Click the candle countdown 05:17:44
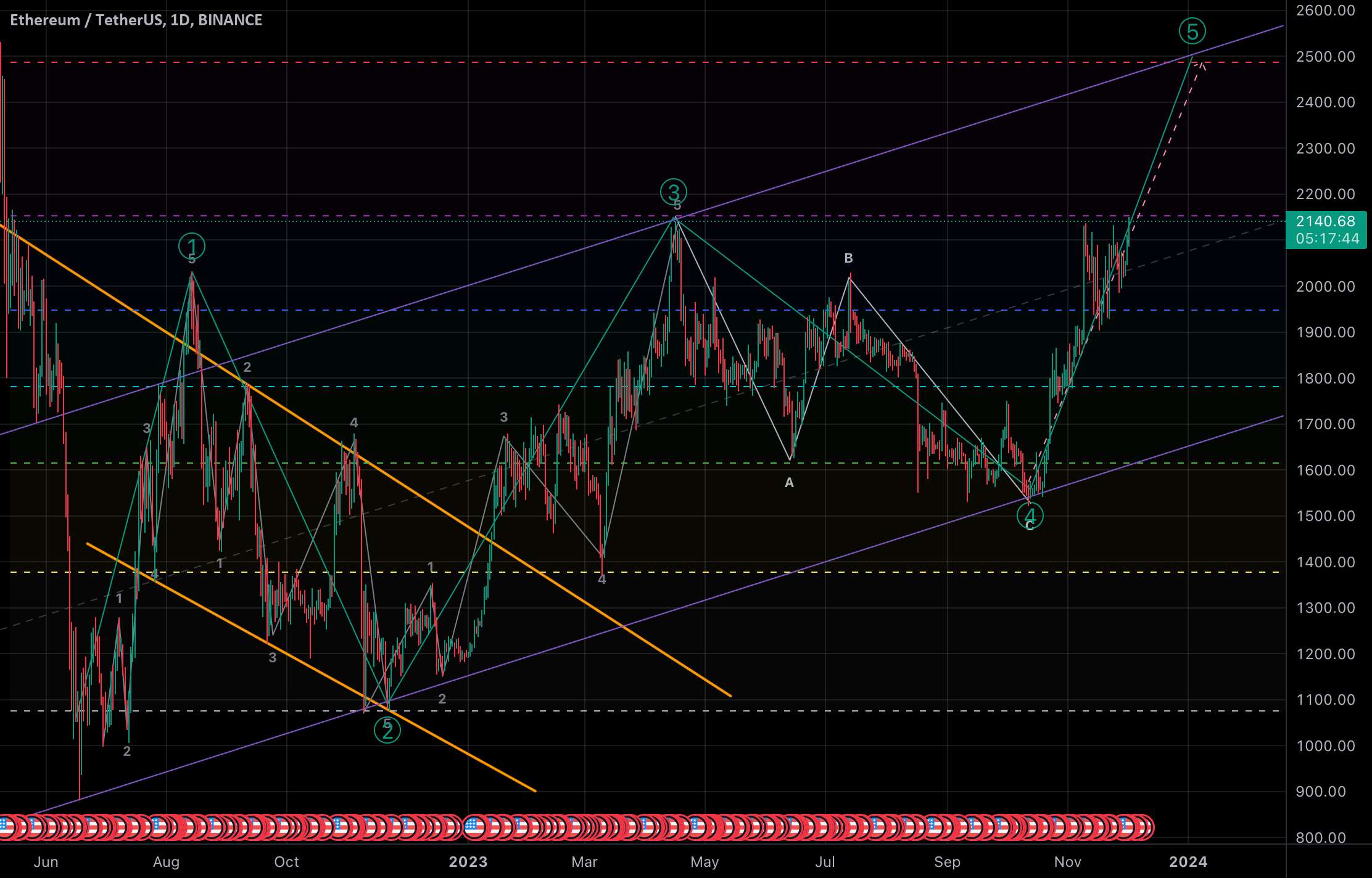 pyautogui.click(x=1328, y=239)
